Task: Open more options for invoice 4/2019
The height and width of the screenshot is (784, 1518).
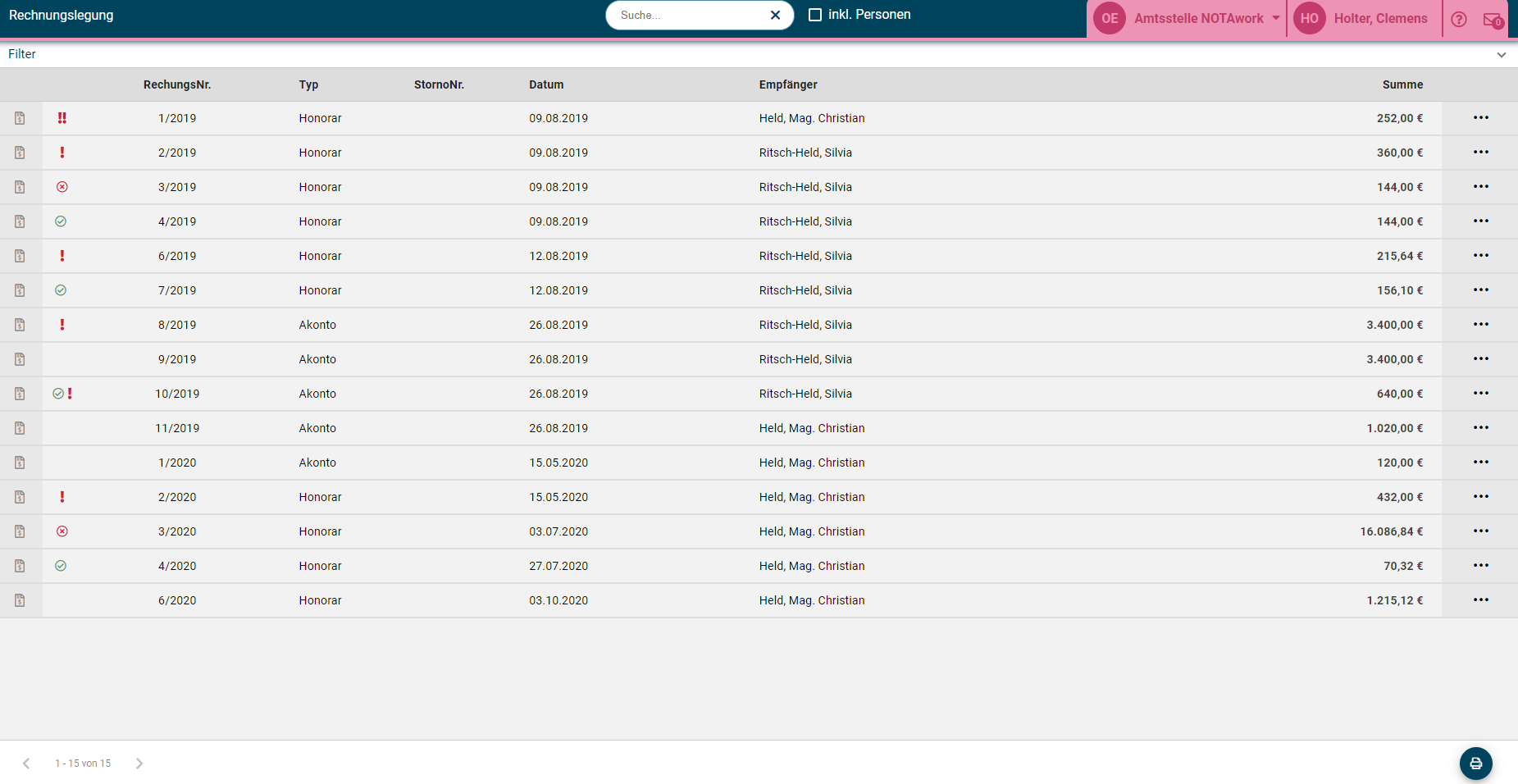Action: pyautogui.click(x=1481, y=221)
